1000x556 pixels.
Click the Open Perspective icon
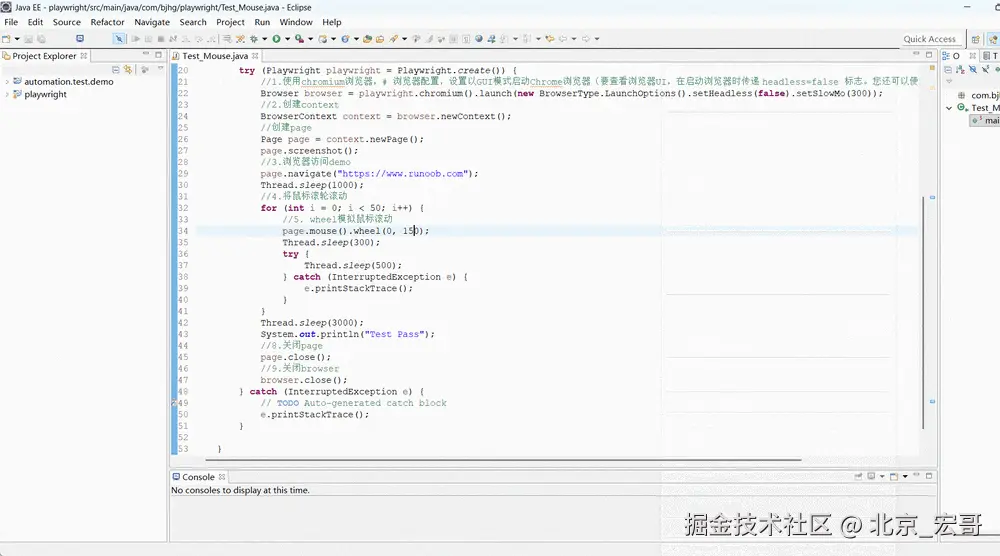coord(976,39)
